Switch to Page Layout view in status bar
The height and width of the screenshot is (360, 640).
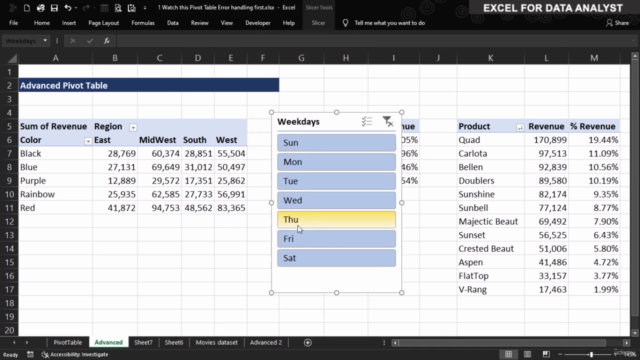pyautogui.click(x=527, y=354)
